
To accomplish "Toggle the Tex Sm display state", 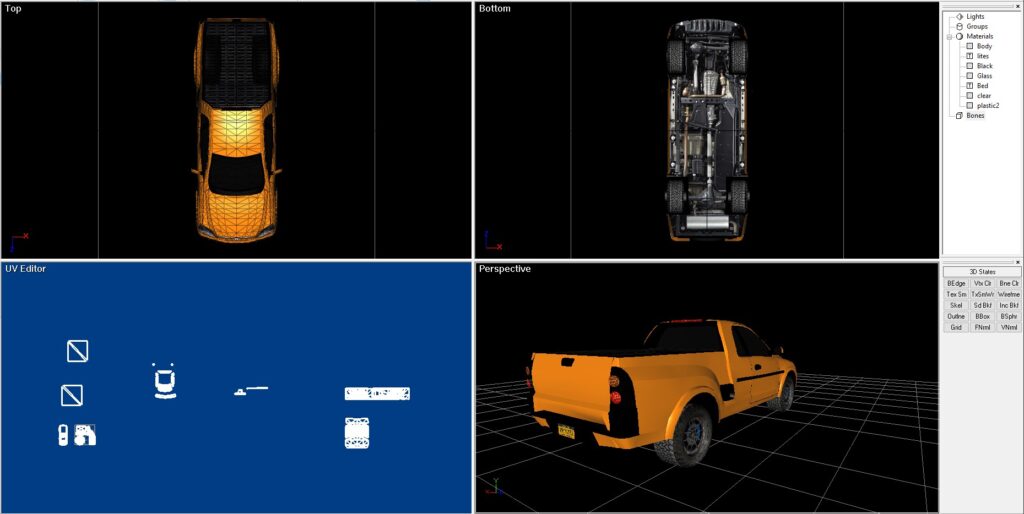I will [956, 295].
